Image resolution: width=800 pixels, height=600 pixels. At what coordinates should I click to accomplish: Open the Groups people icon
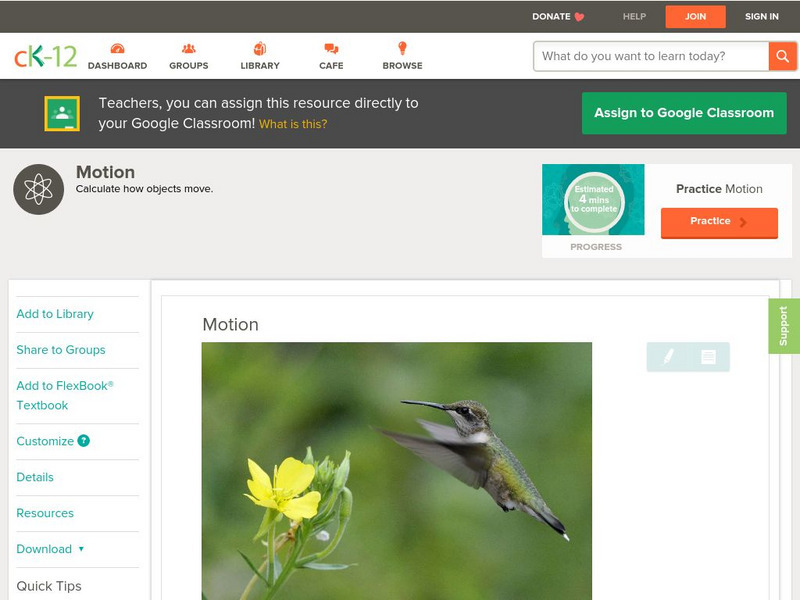tap(189, 48)
